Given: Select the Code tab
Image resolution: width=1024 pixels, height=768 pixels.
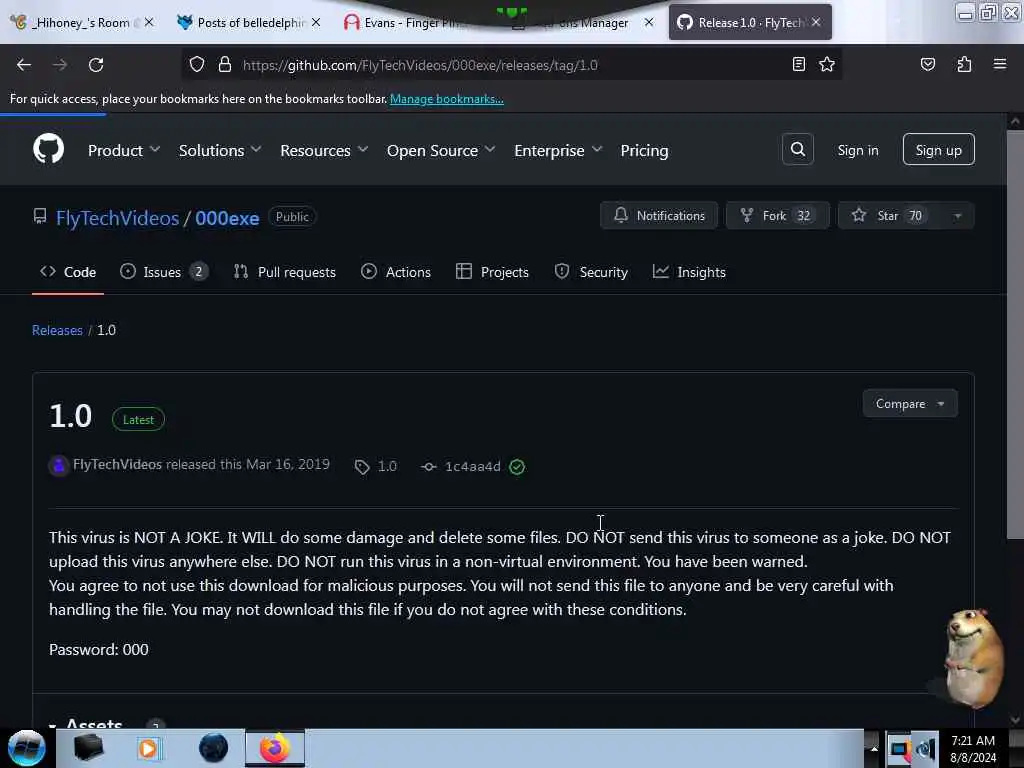Looking at the screenshot, I should coord(68,272).
